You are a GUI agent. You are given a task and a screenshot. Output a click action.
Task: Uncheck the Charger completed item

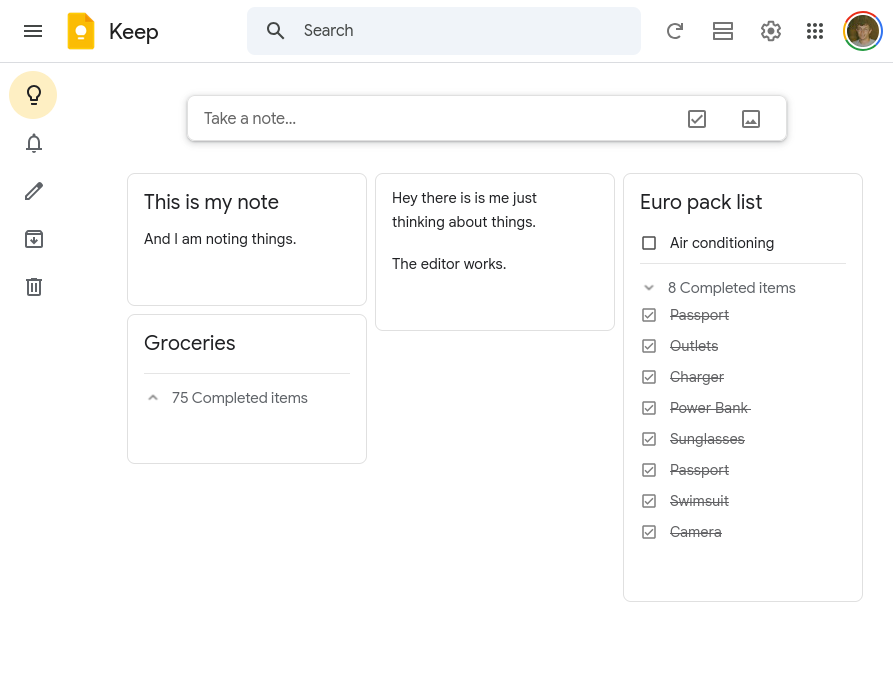click(x=649, y=376)
